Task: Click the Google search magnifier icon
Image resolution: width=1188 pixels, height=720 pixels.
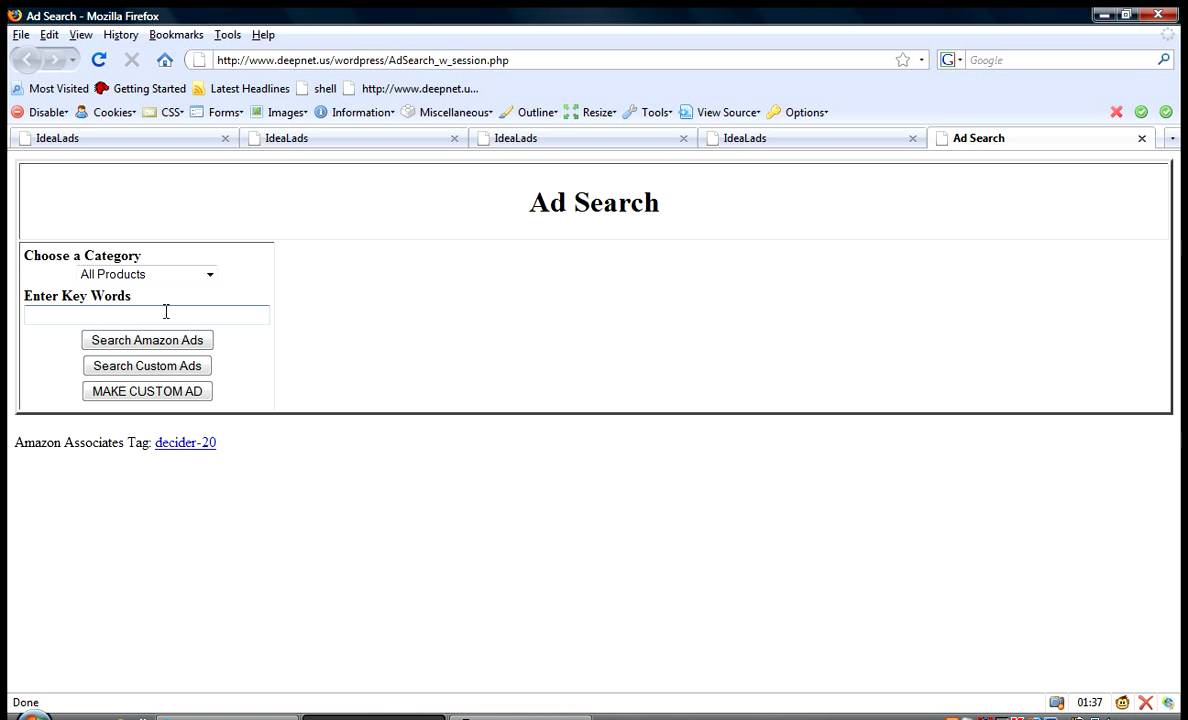Action: [x=1164, y=59]
